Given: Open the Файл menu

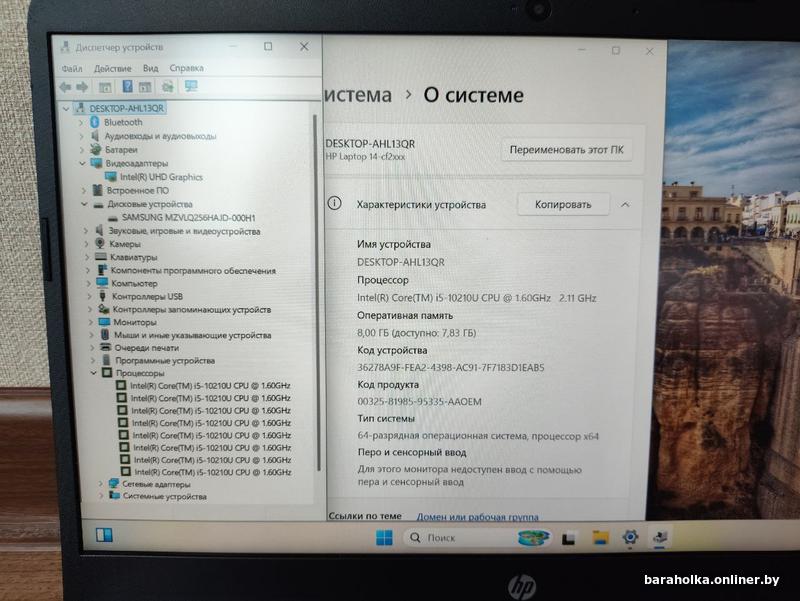Looking at the screenshot, I should 72,68.
